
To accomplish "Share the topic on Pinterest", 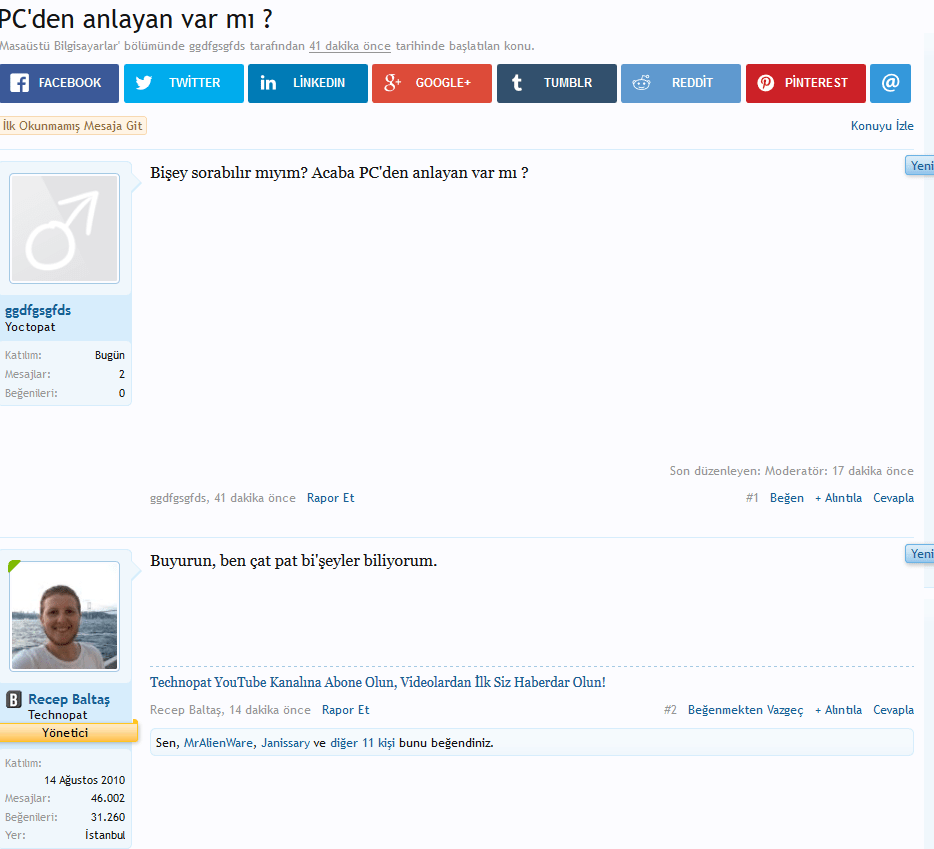I will (805, 83).
